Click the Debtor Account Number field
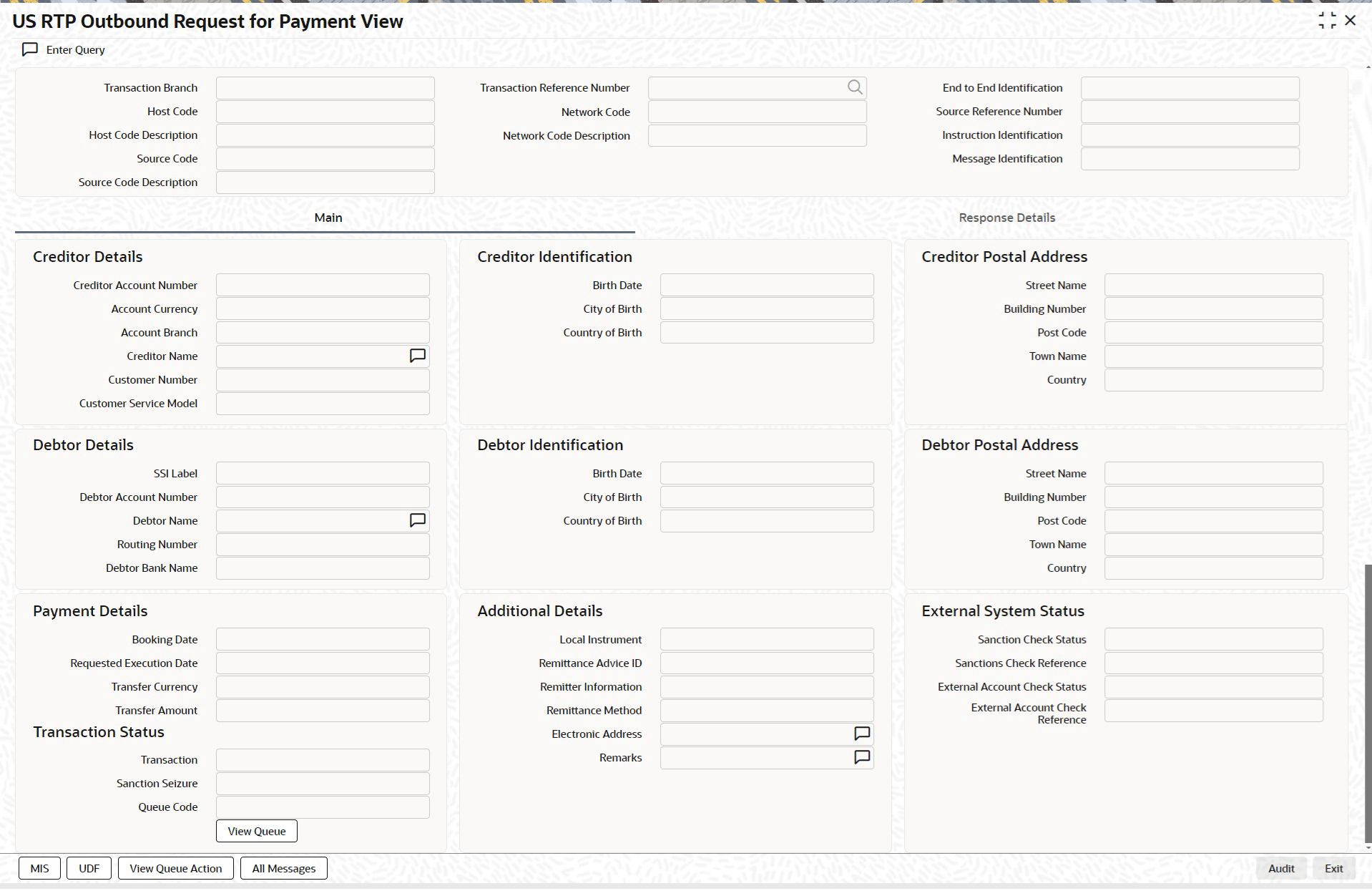 click(323, 497)
